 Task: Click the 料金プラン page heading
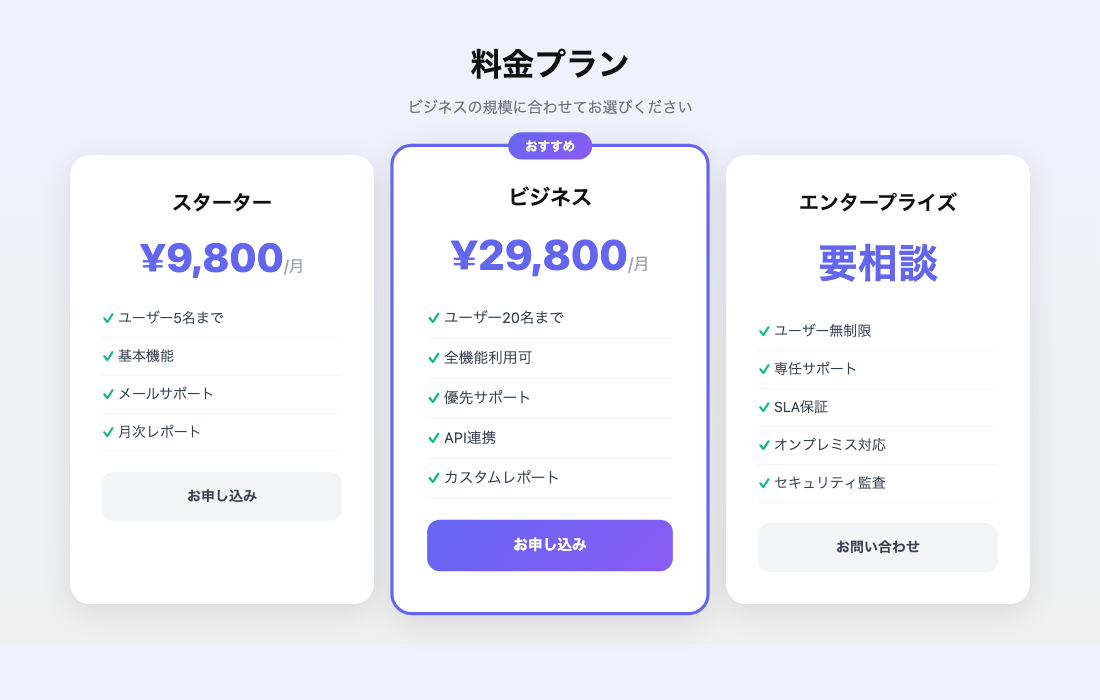(x=550, y=61)
